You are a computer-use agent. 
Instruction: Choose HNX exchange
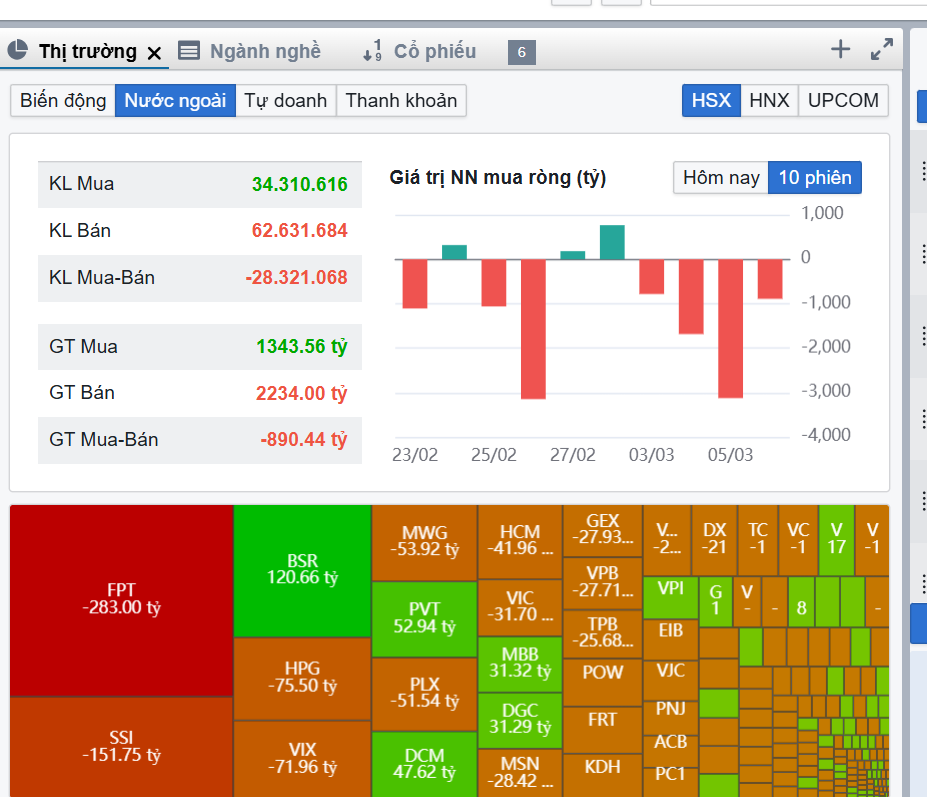coord(769,101)
